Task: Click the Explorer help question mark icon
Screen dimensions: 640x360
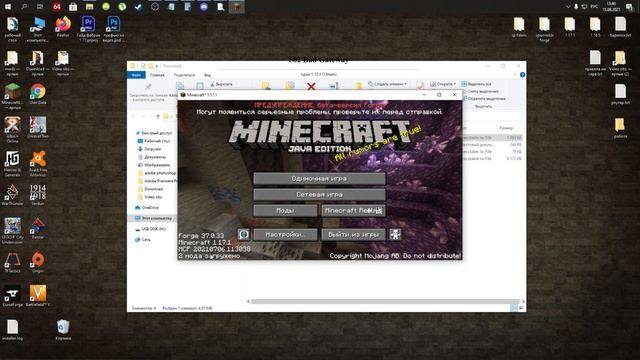Action: click(x=522, y=75)
